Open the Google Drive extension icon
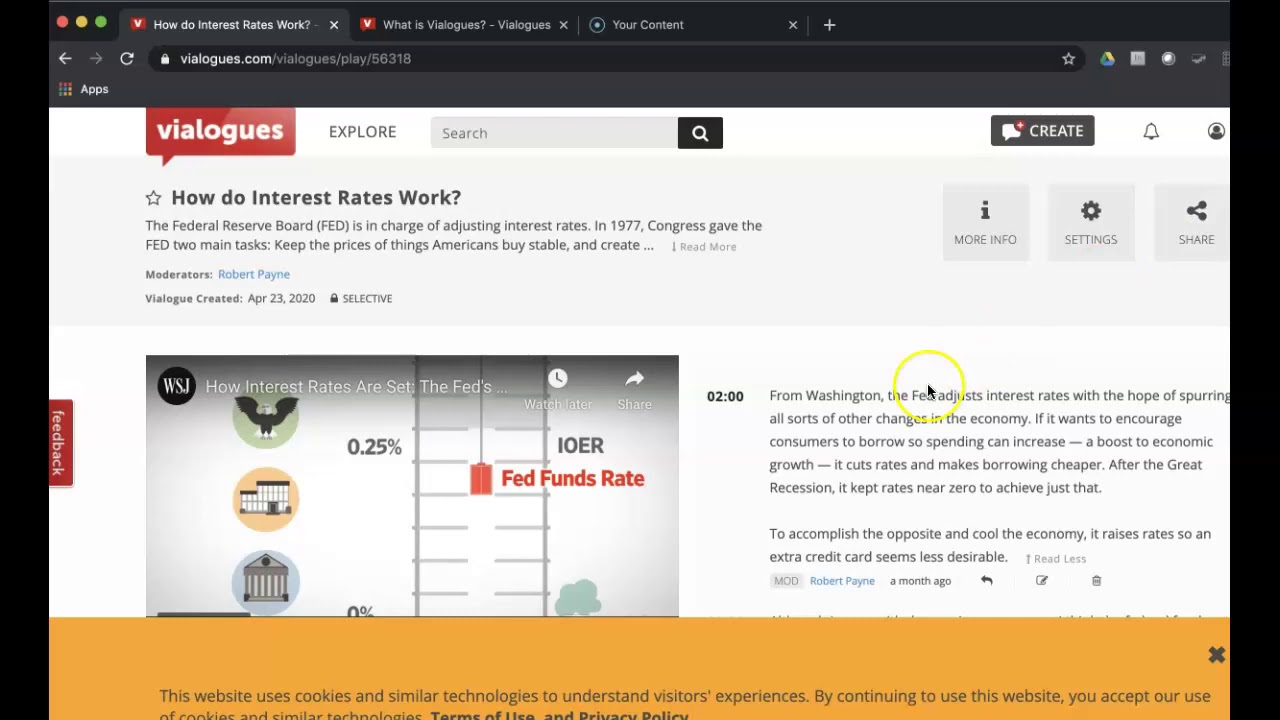 pos(1107,59)
